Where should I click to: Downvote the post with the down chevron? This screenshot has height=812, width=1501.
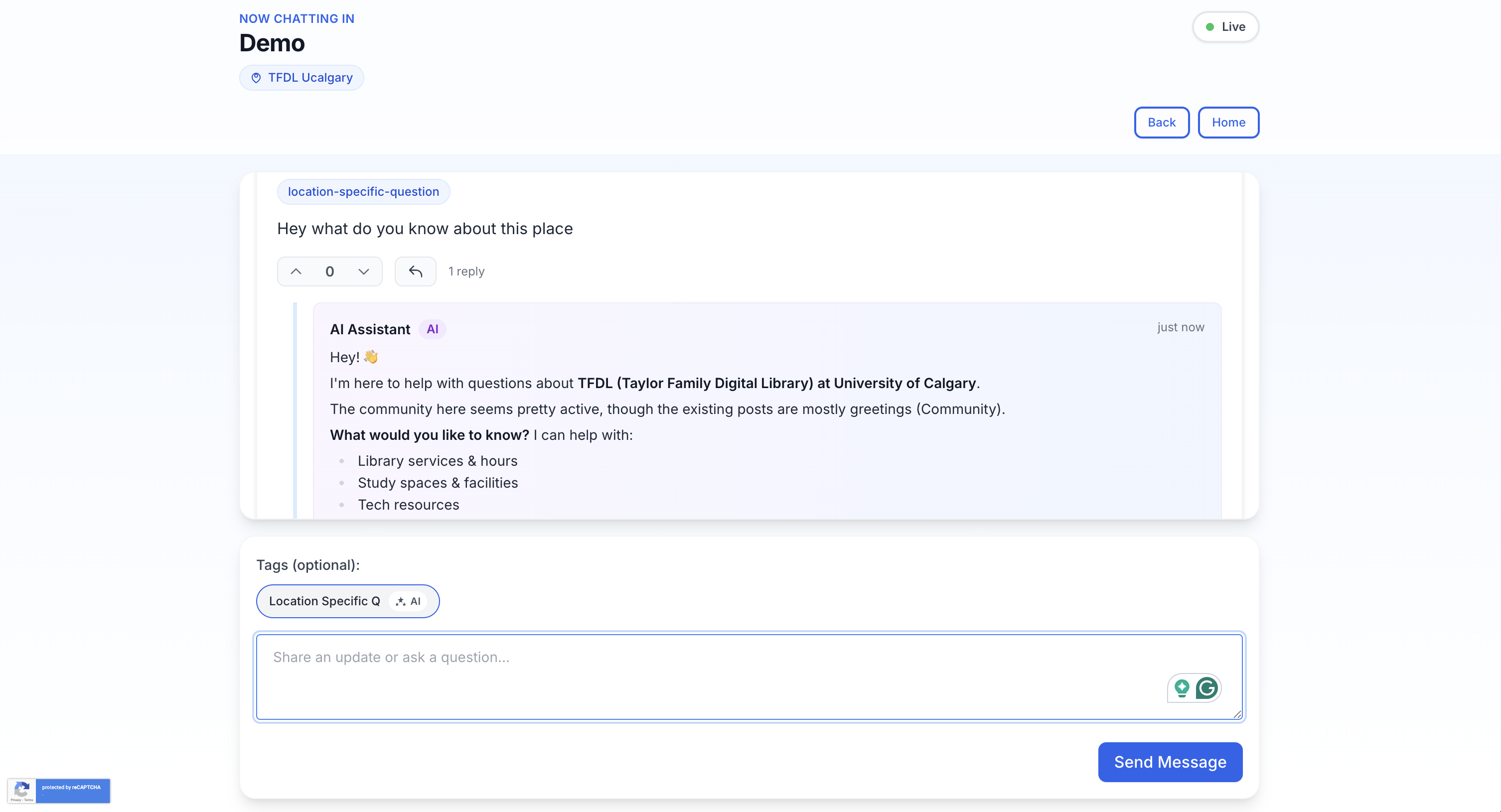(x=364, y=271)
